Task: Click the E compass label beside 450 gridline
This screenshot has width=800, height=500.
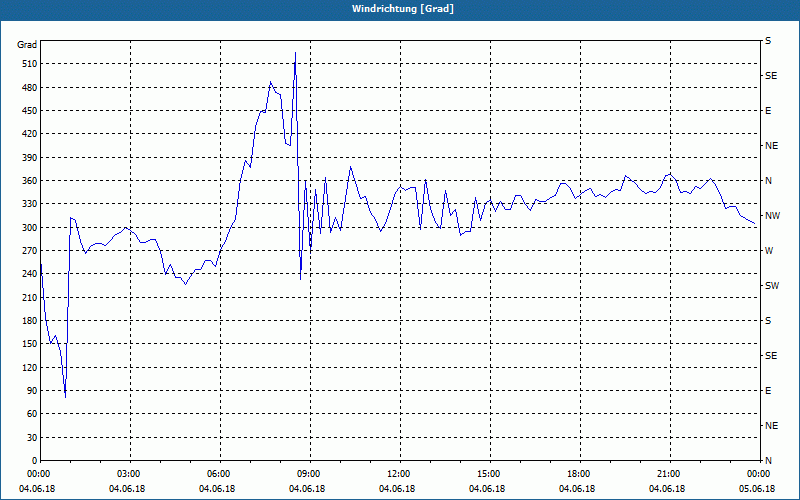Action: pyautogui.click(x=768, y=111)
